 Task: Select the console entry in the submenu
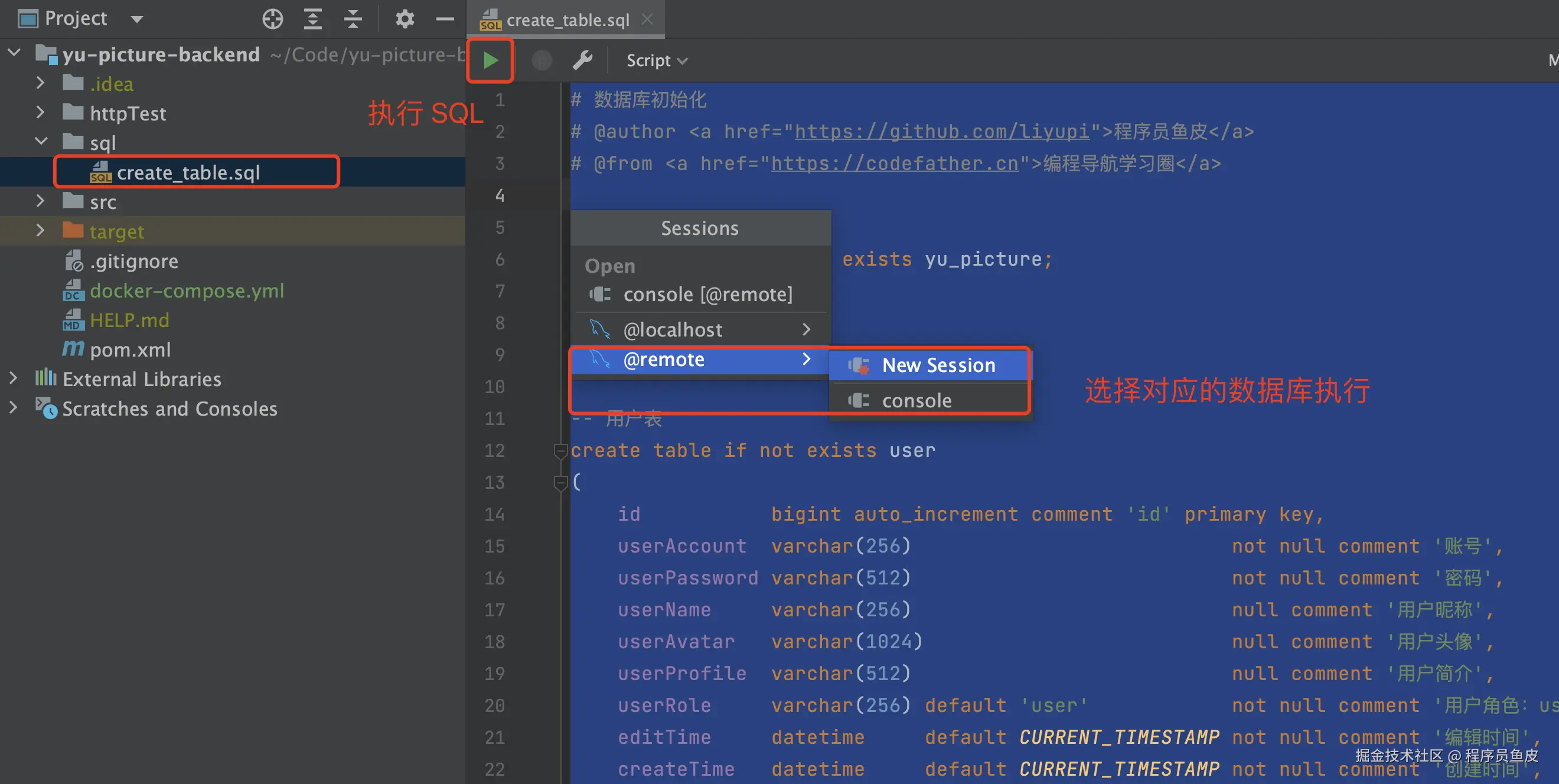pyautogui.click(x=917, y=400)
